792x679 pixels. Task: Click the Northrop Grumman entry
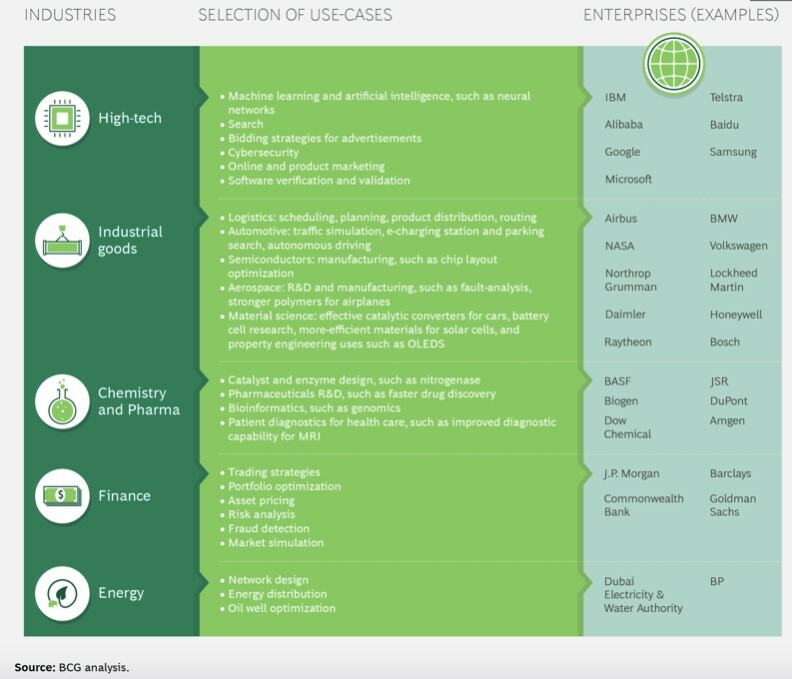click(630, 280)
